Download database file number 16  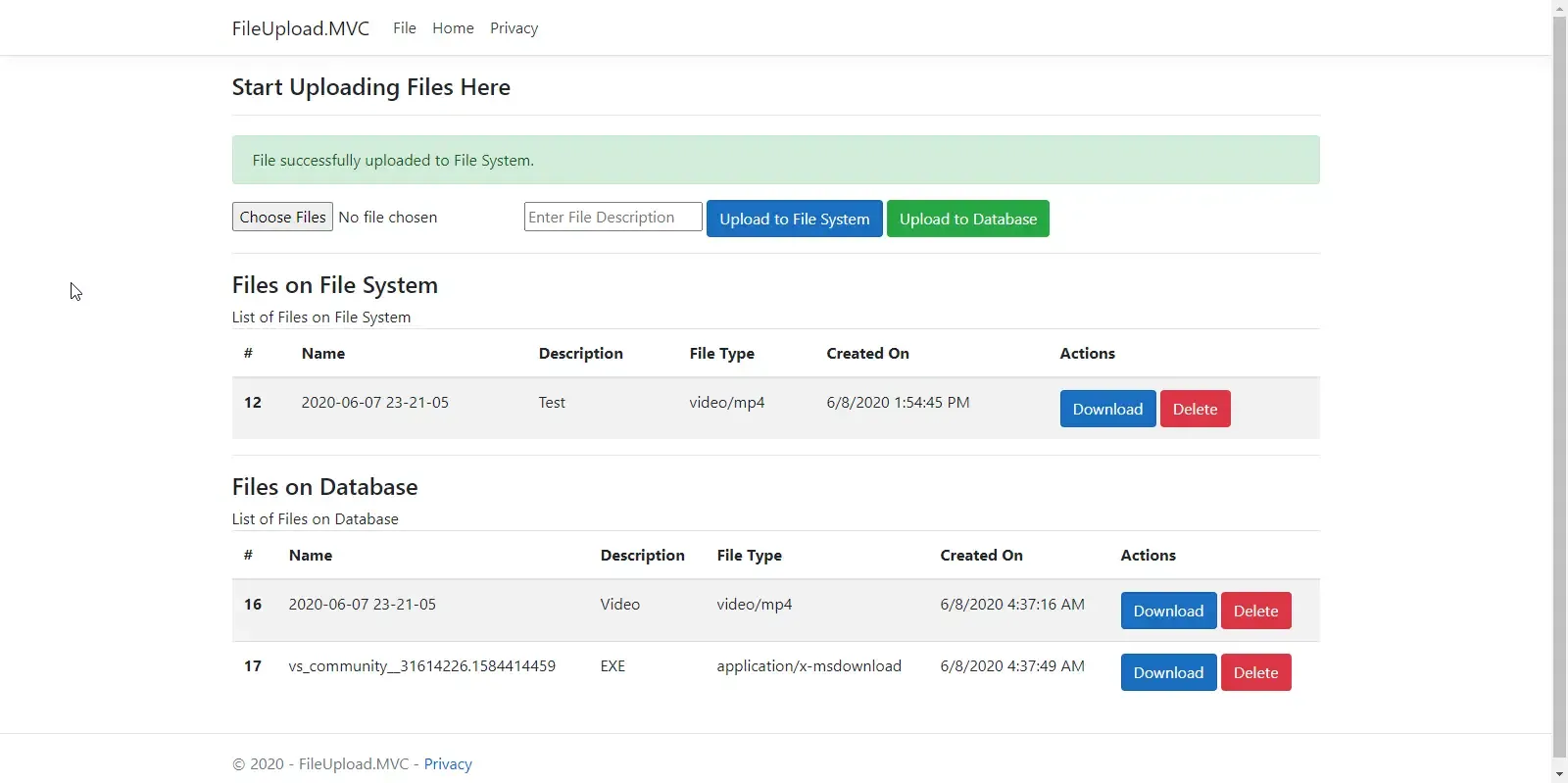[x=1167, y=612]
